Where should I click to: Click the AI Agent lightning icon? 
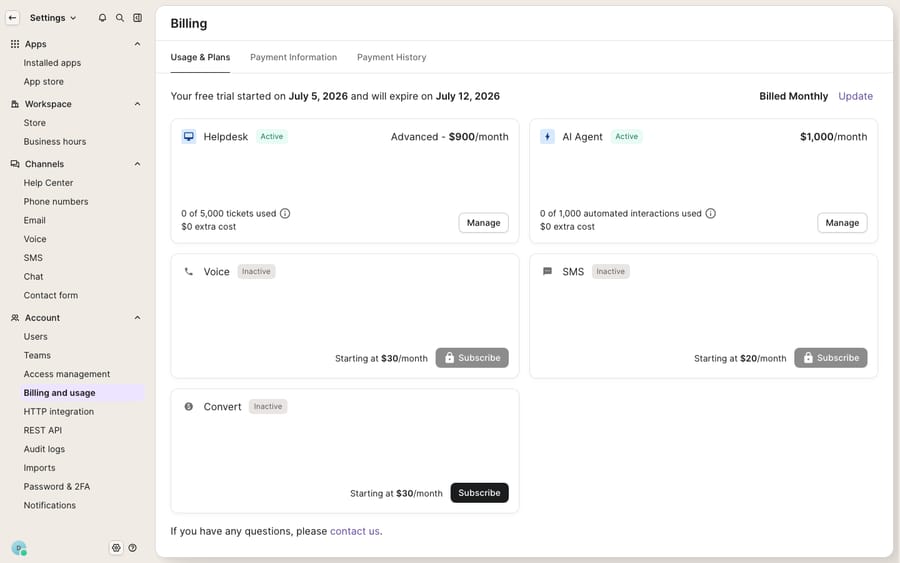[548, 137]
